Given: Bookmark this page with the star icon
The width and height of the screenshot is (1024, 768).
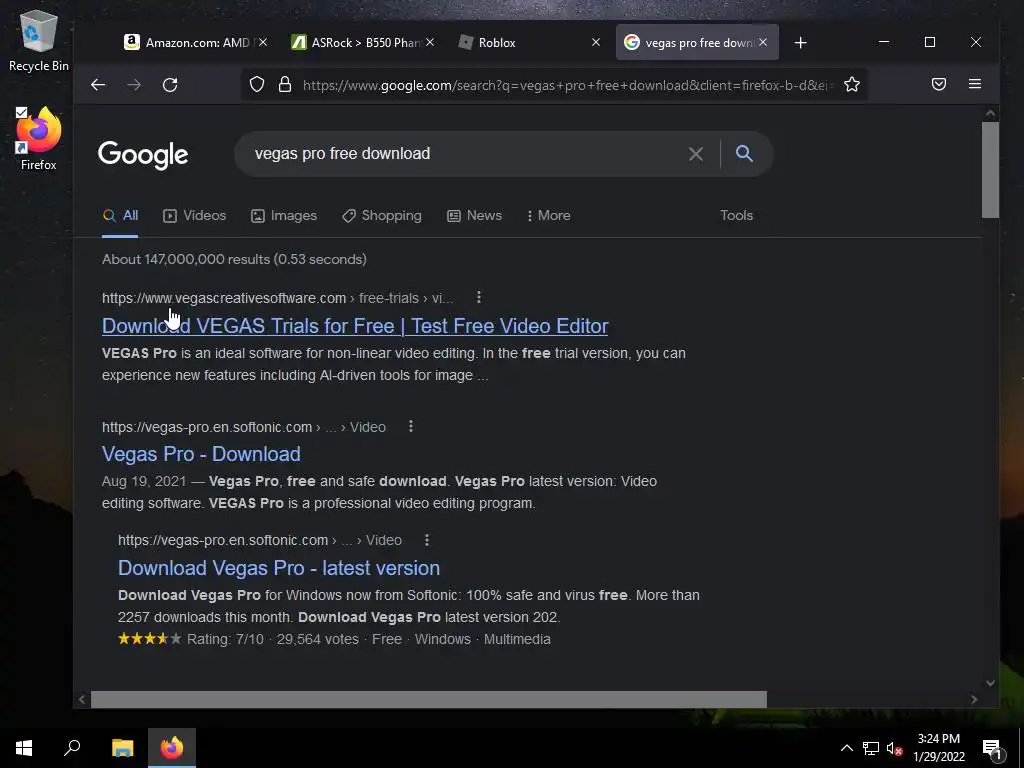Looking at the screenshot, I should pyautogui.click(x=852, y=84).
